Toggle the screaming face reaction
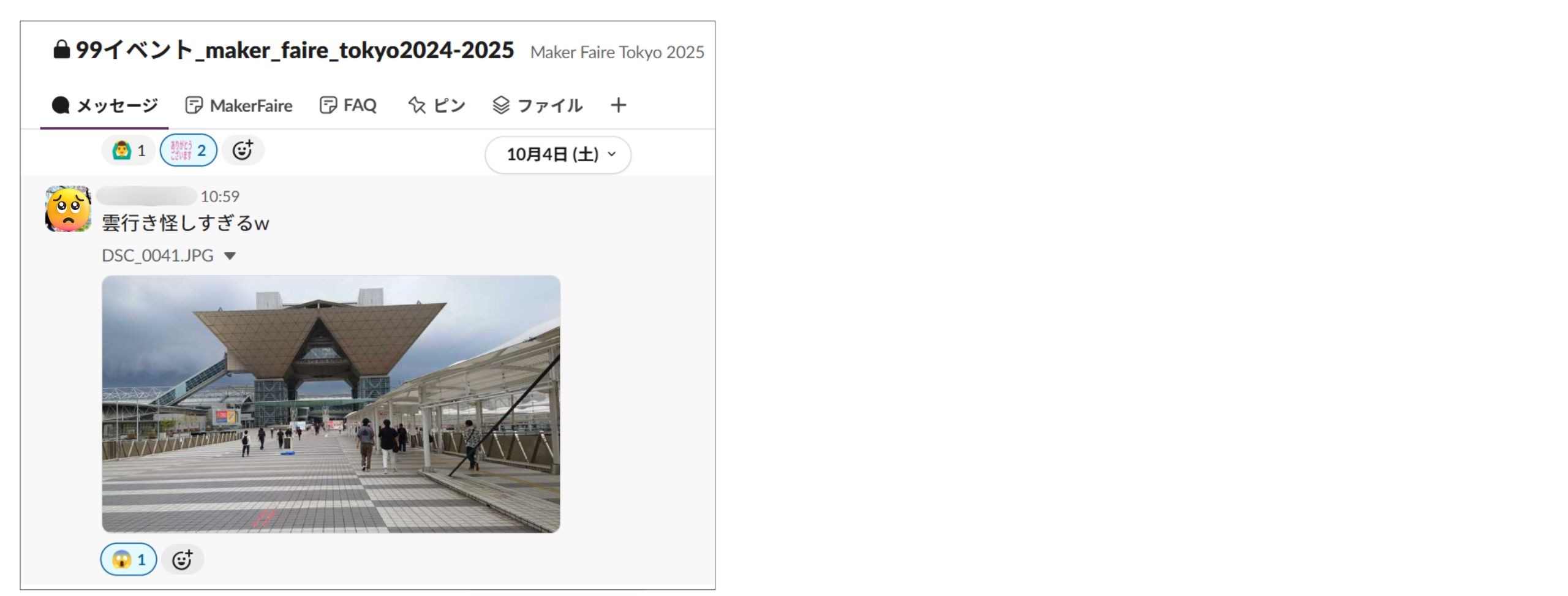The height and width of the screenshot is (596, 1568). pos(129,559)
